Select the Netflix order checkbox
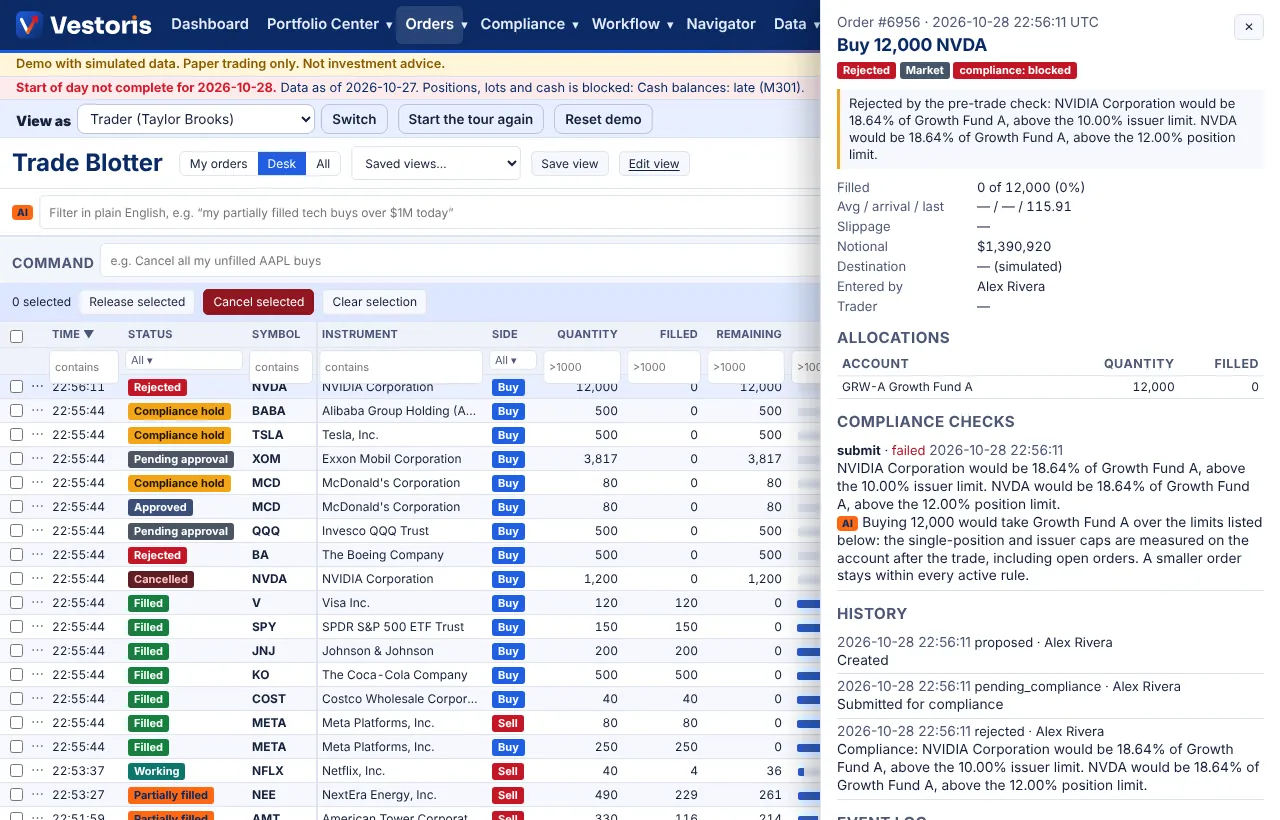 (x=16, y=771)
